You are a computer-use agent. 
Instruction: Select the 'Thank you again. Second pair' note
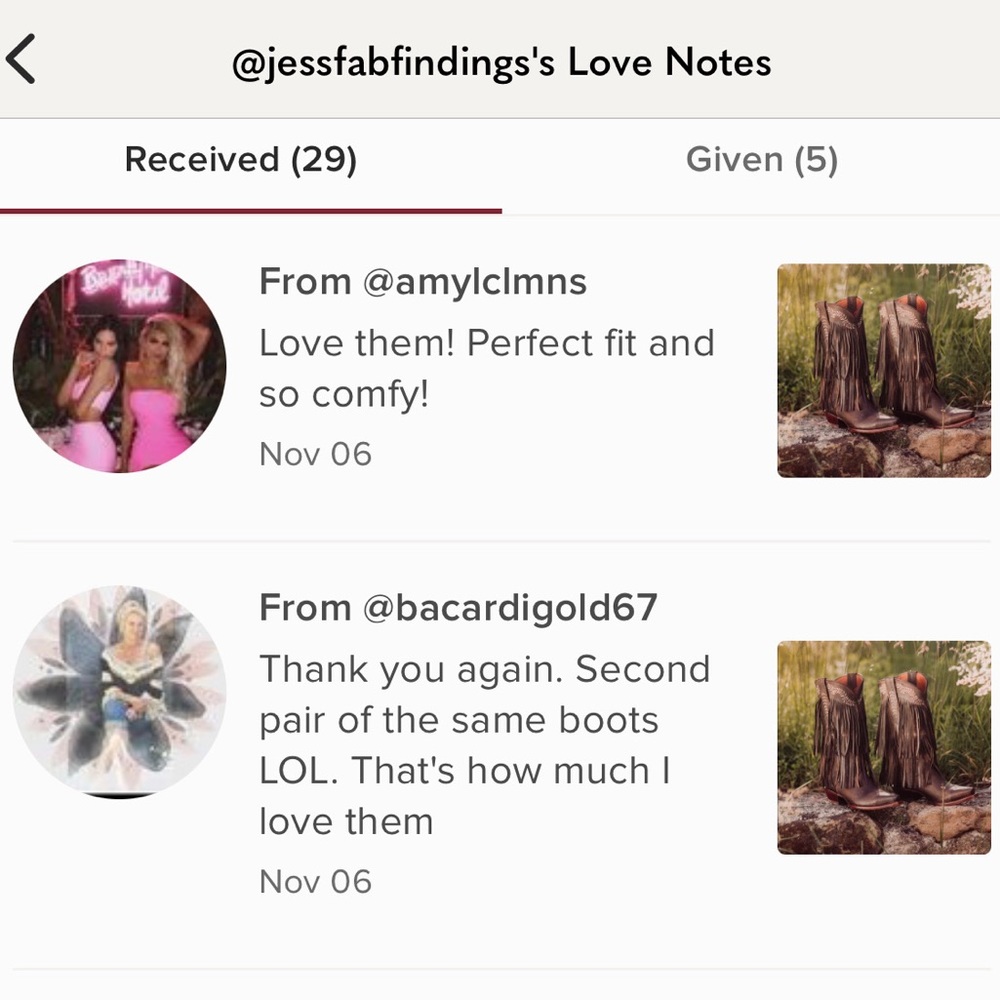[485, 745]
